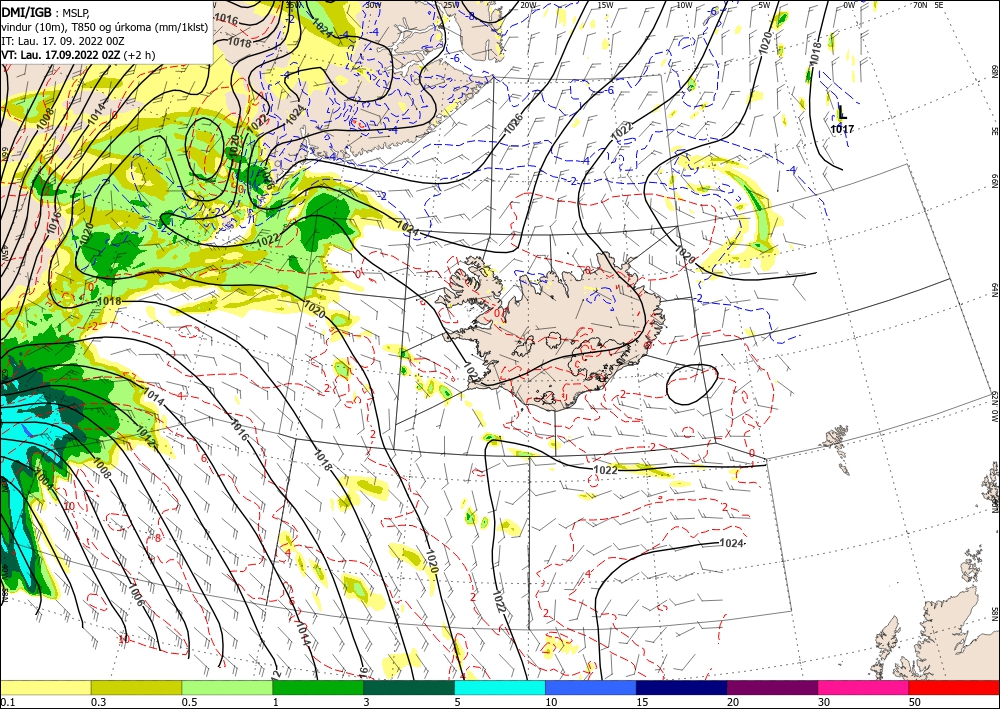1000x709 pixels.
Task: Select the dark green 3–5 legend swatch
Action: click(x=409, y=687)
